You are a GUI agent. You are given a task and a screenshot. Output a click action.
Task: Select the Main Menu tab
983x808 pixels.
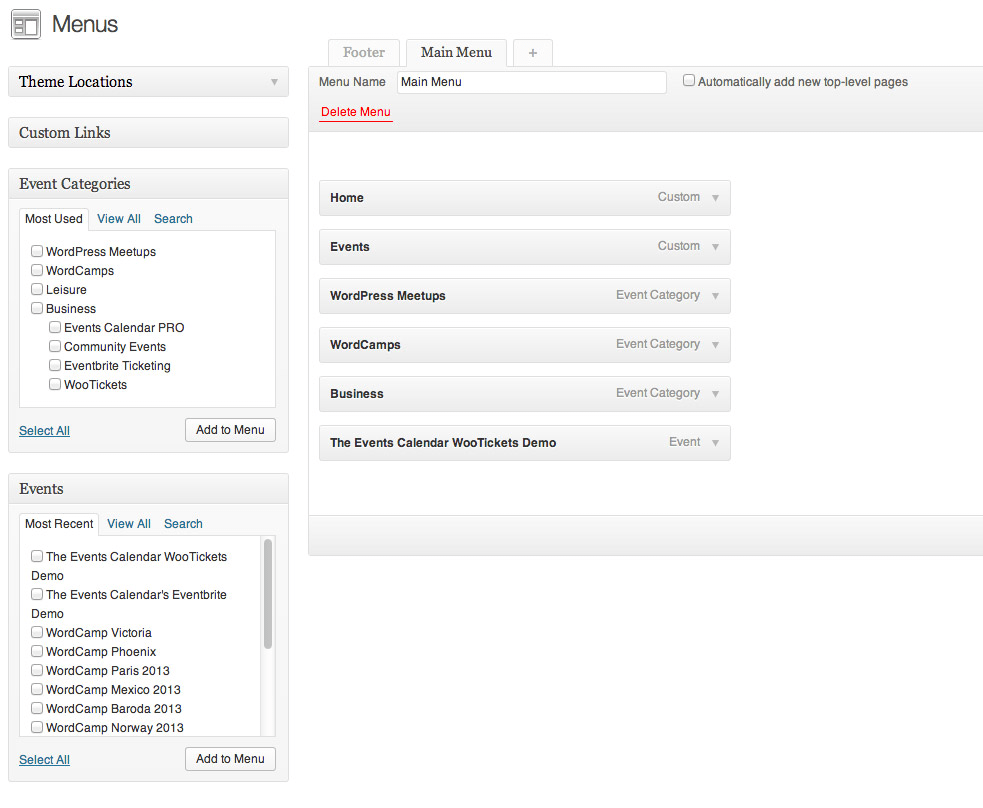click(456, 53)
